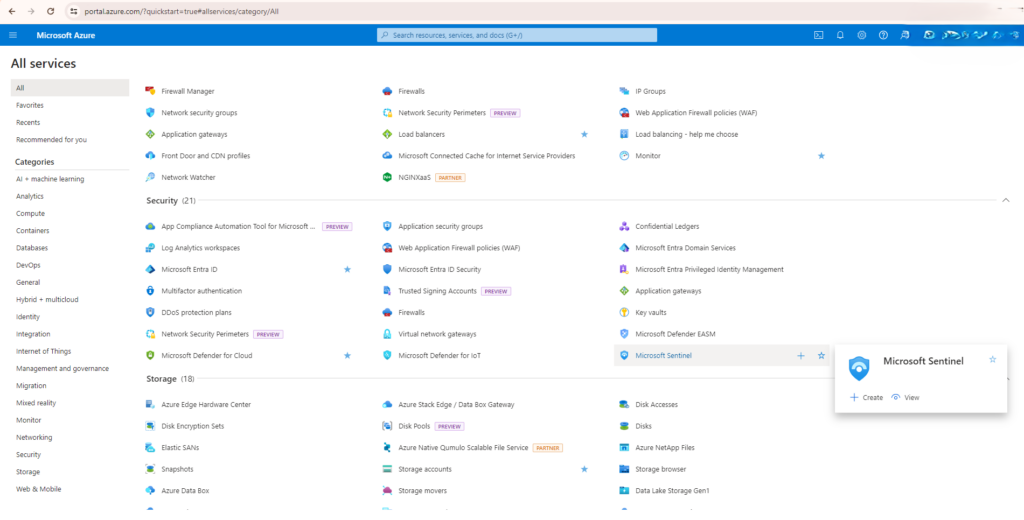1024x520 pixels.
Task: Collapse the Security section chevron
Action: point(1005,201)
